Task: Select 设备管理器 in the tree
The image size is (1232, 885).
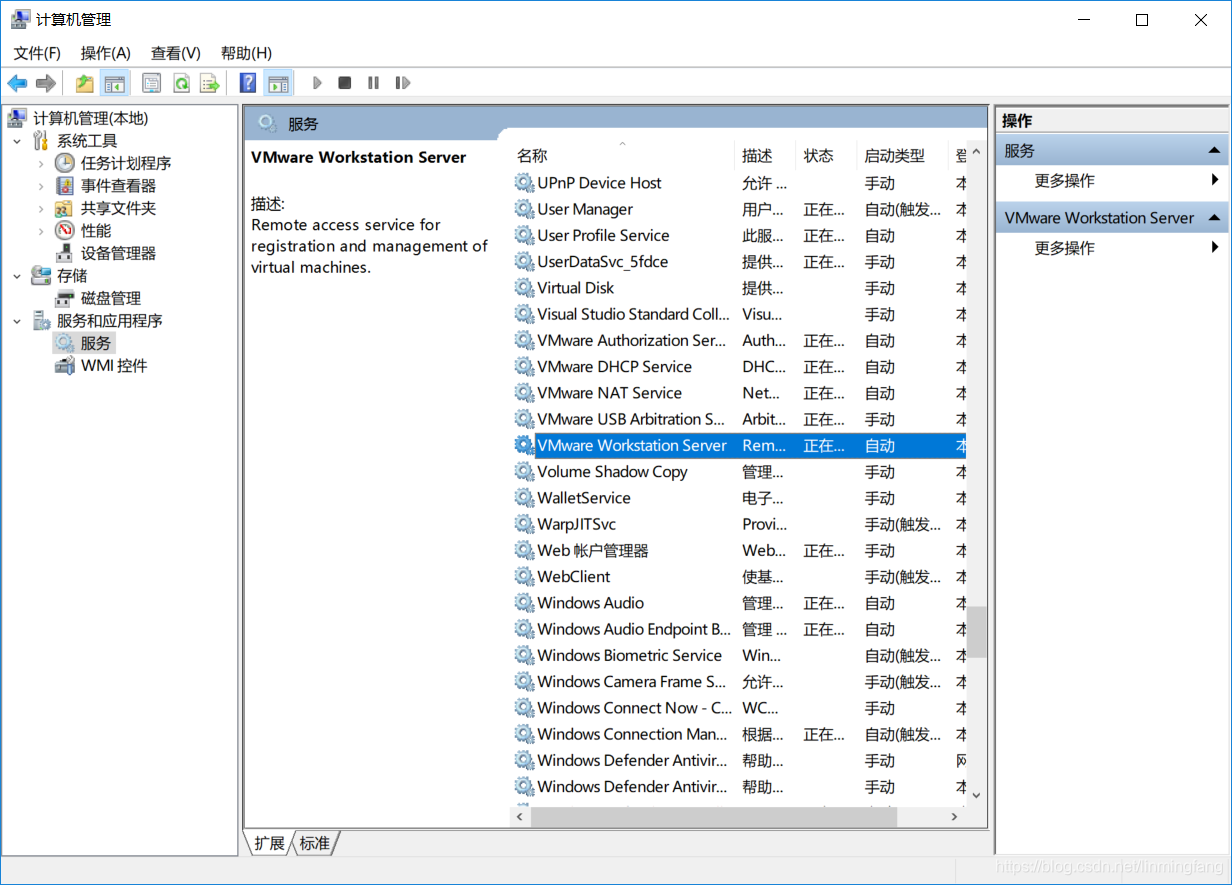Action: click(118, 253)
